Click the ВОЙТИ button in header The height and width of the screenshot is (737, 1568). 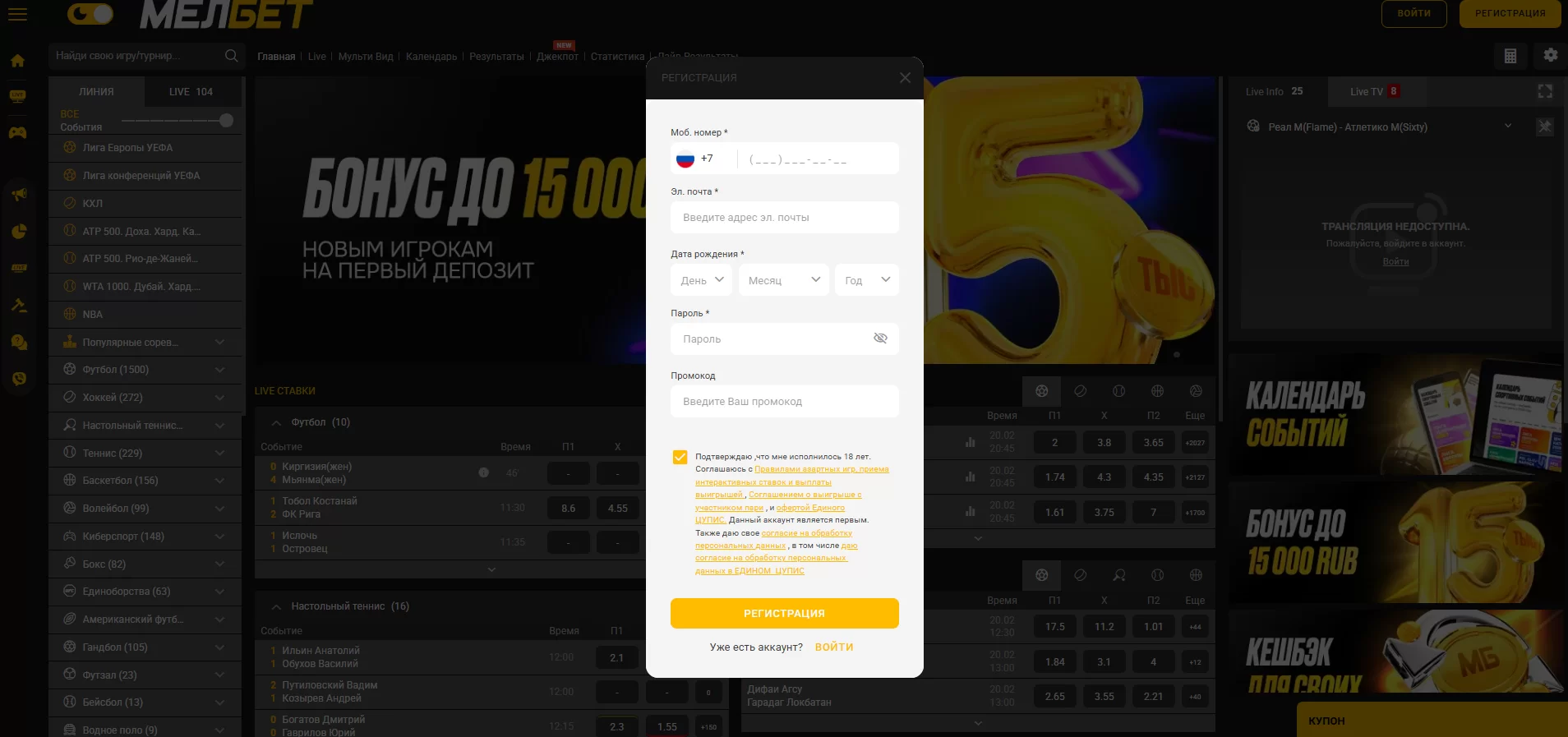pyautogui.click(x=1414, y=13)
